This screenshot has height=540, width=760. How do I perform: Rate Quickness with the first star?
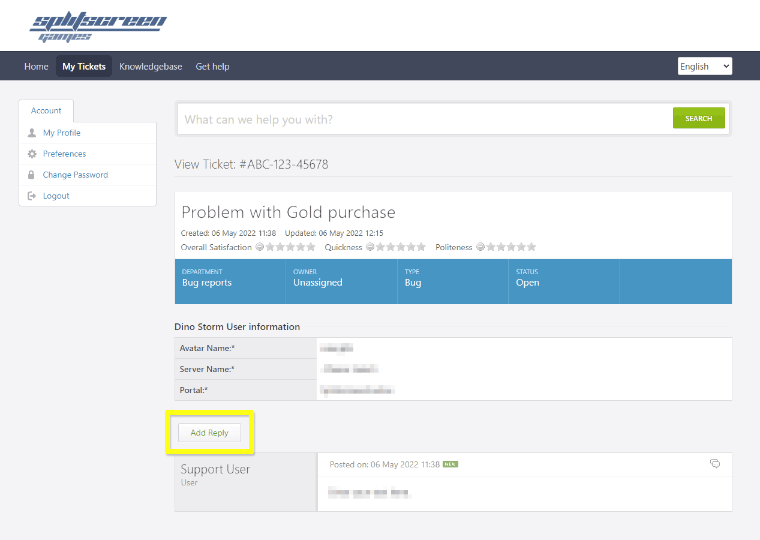[380, 247]
